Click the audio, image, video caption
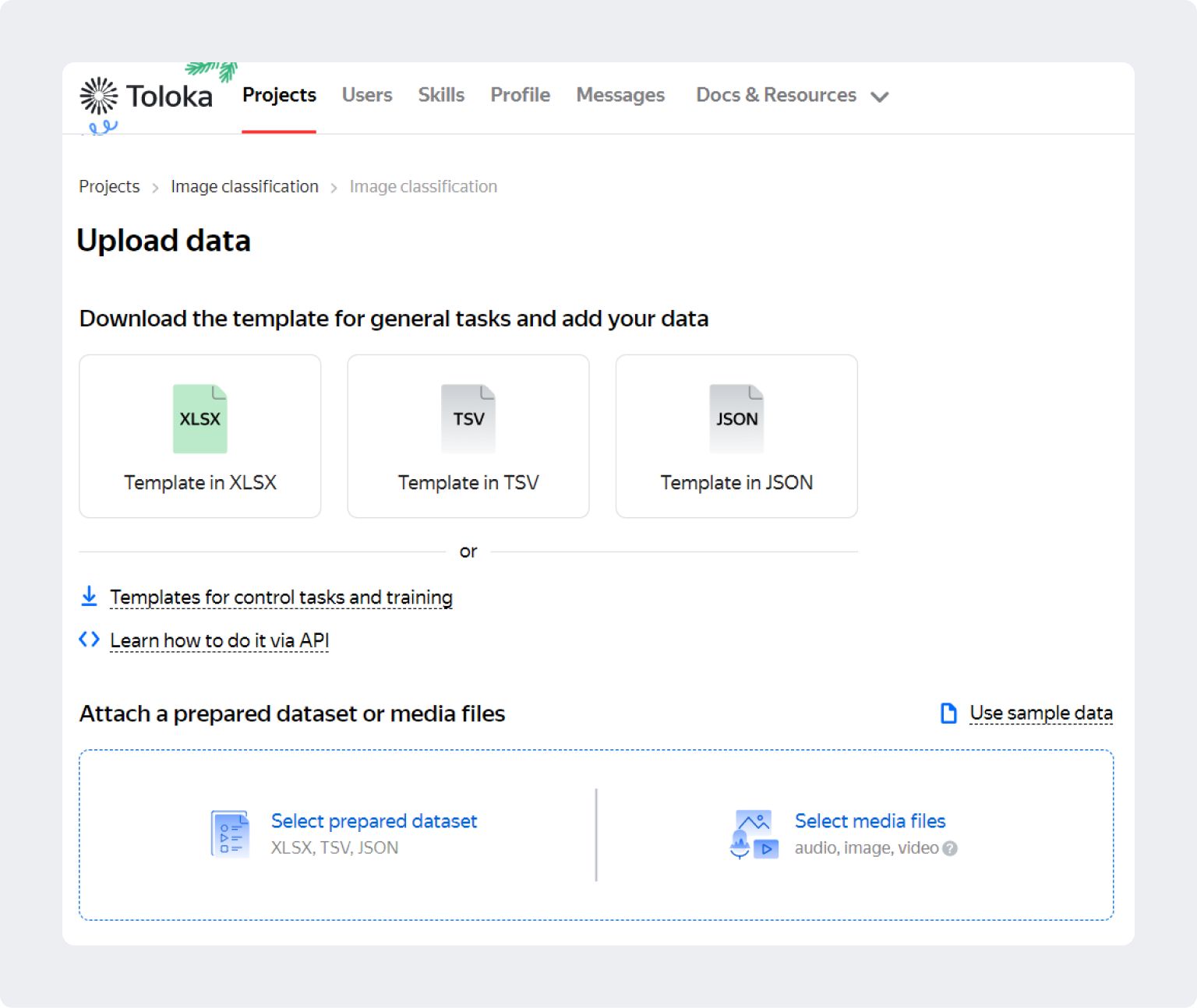Screen dimensions: 1197x1008 point(867,848)
